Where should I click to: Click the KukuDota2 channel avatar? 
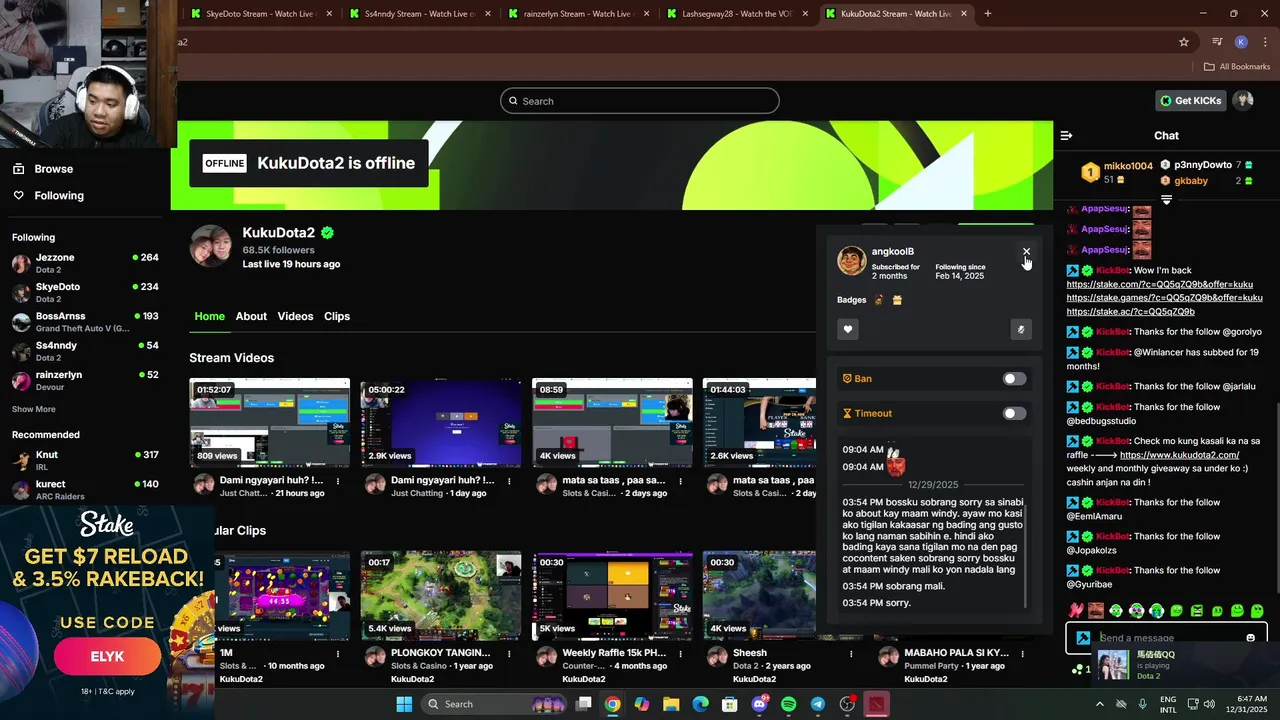click(211, 246)
